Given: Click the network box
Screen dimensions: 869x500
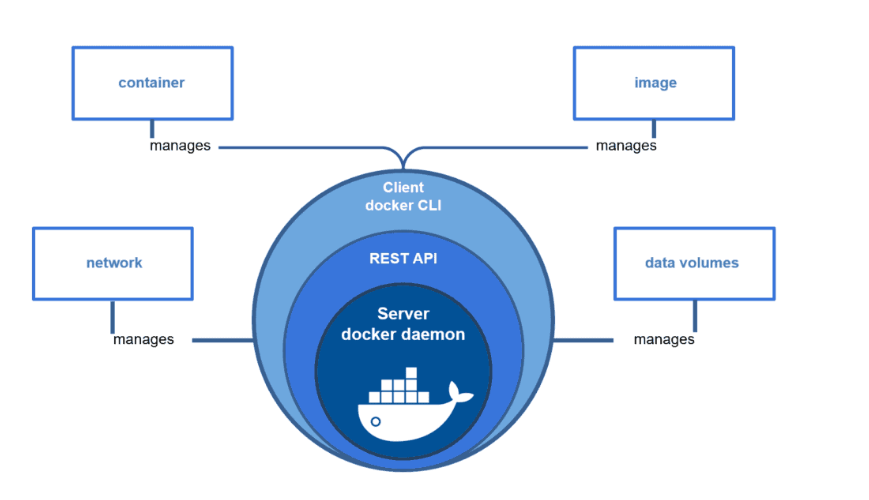Looking at the screenshot, I should pyautogui.click(x=113, y=263).
